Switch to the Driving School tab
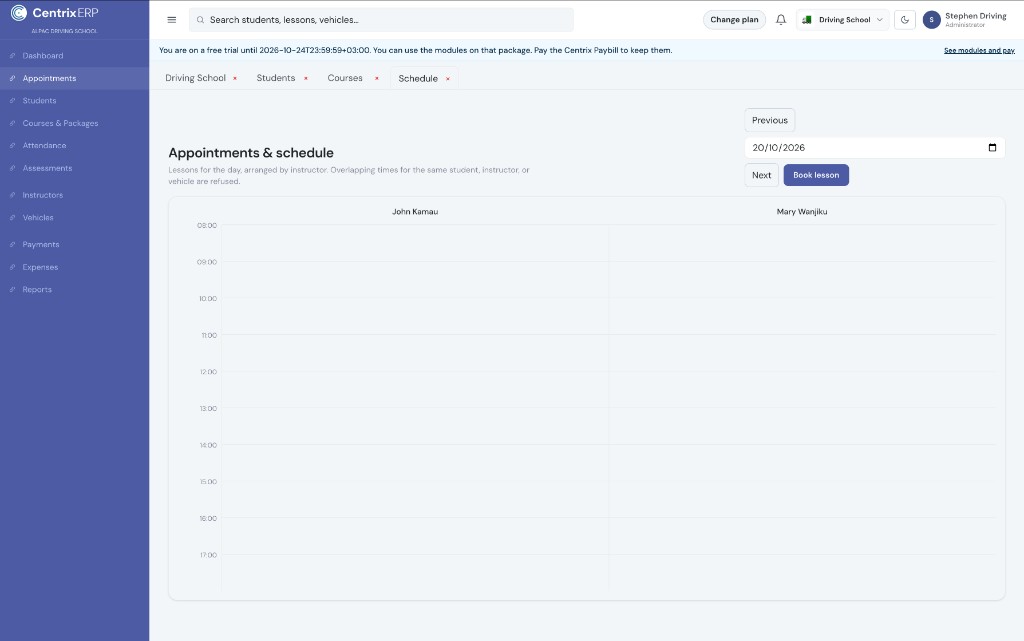The height and width of the screenshot is (641, 1024). (x=195, y=78)
